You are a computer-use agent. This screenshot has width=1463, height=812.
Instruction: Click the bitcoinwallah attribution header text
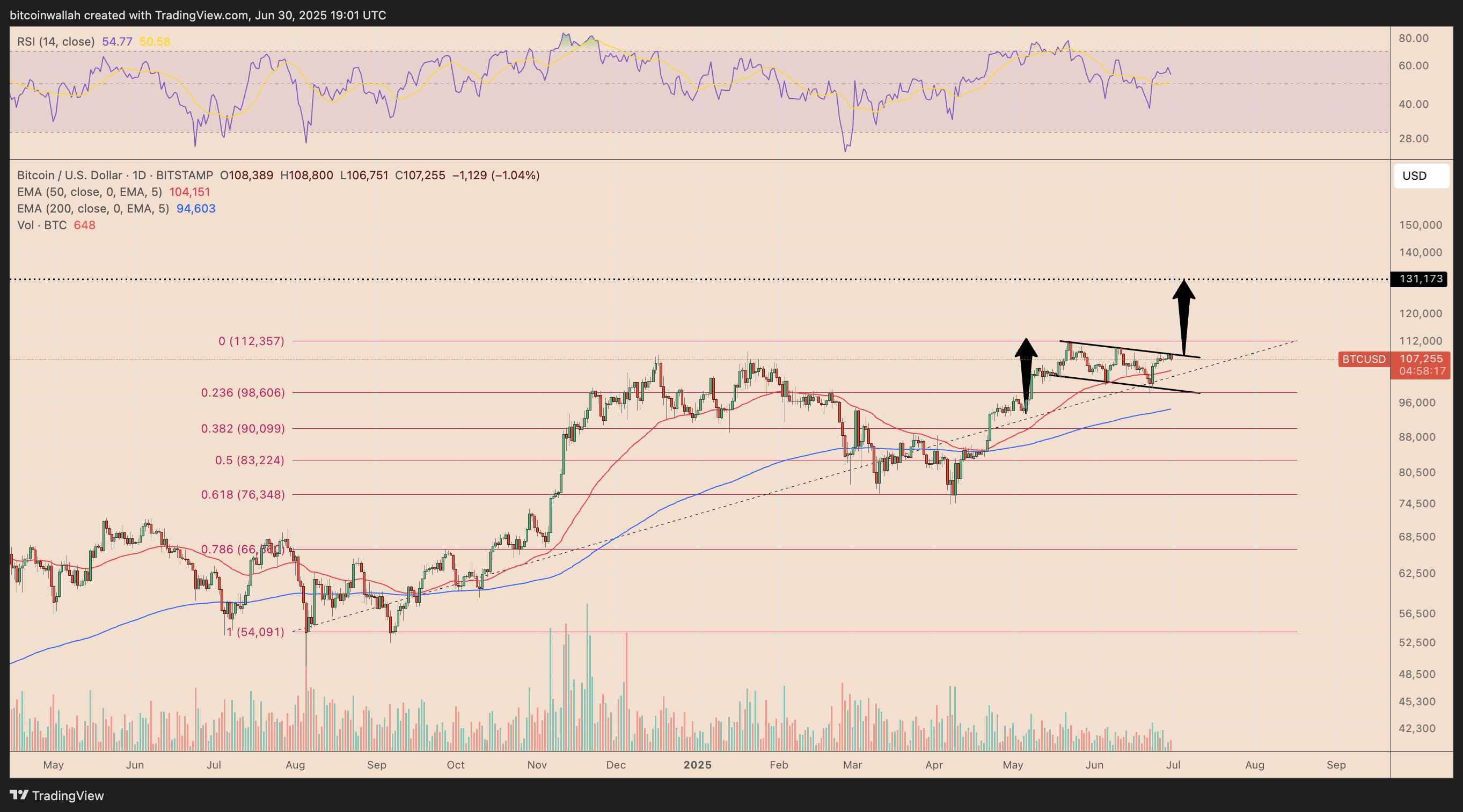coord(197,16)
